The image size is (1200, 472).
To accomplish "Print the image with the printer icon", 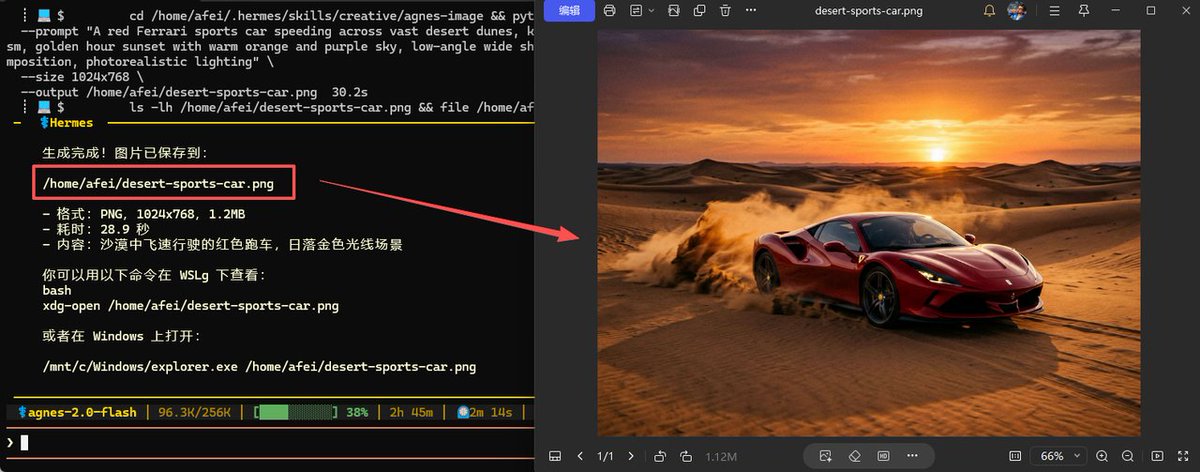I will [x=610, y=11].
